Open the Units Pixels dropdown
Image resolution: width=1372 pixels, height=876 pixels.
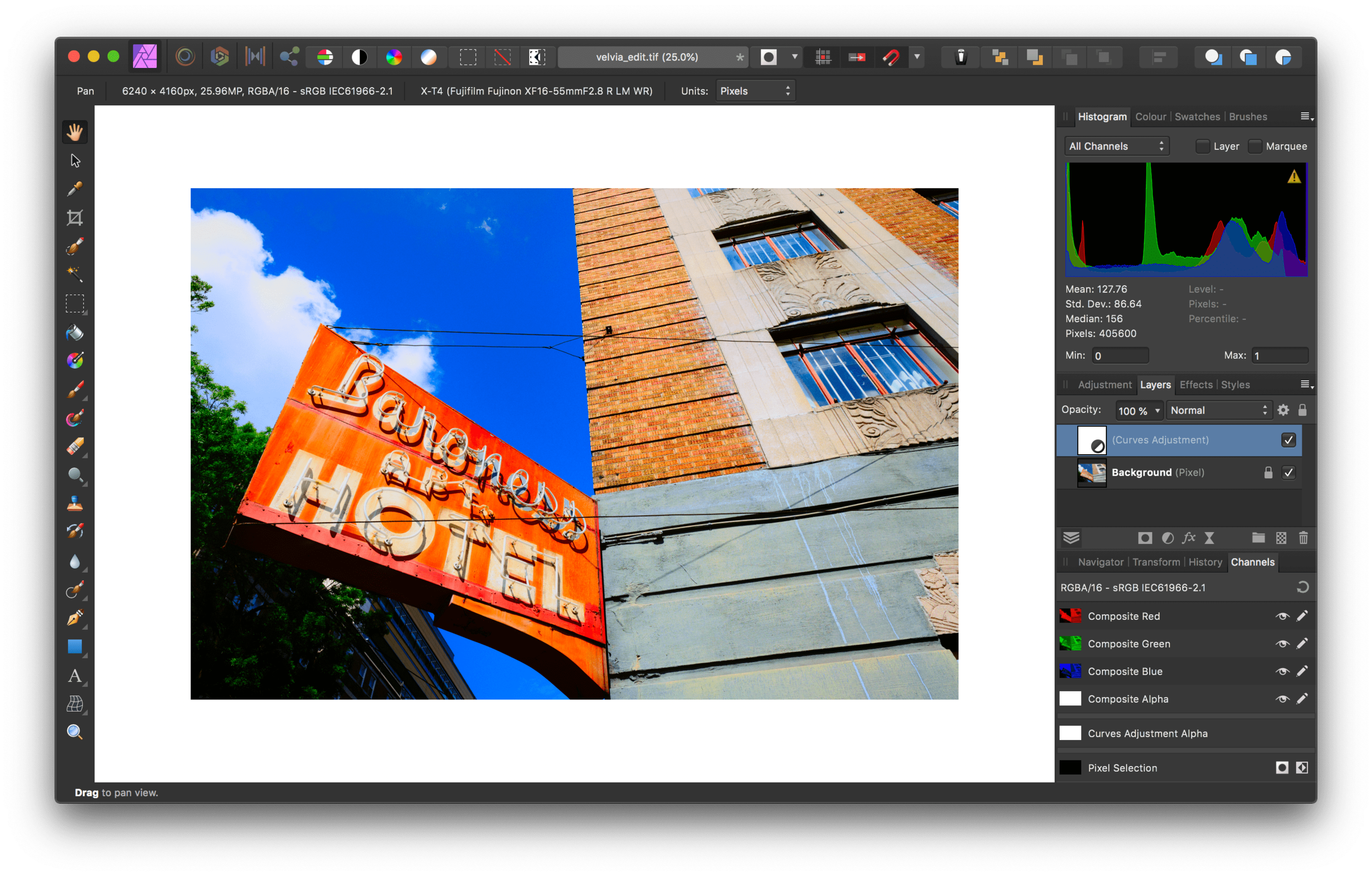[x=755, y=91]
